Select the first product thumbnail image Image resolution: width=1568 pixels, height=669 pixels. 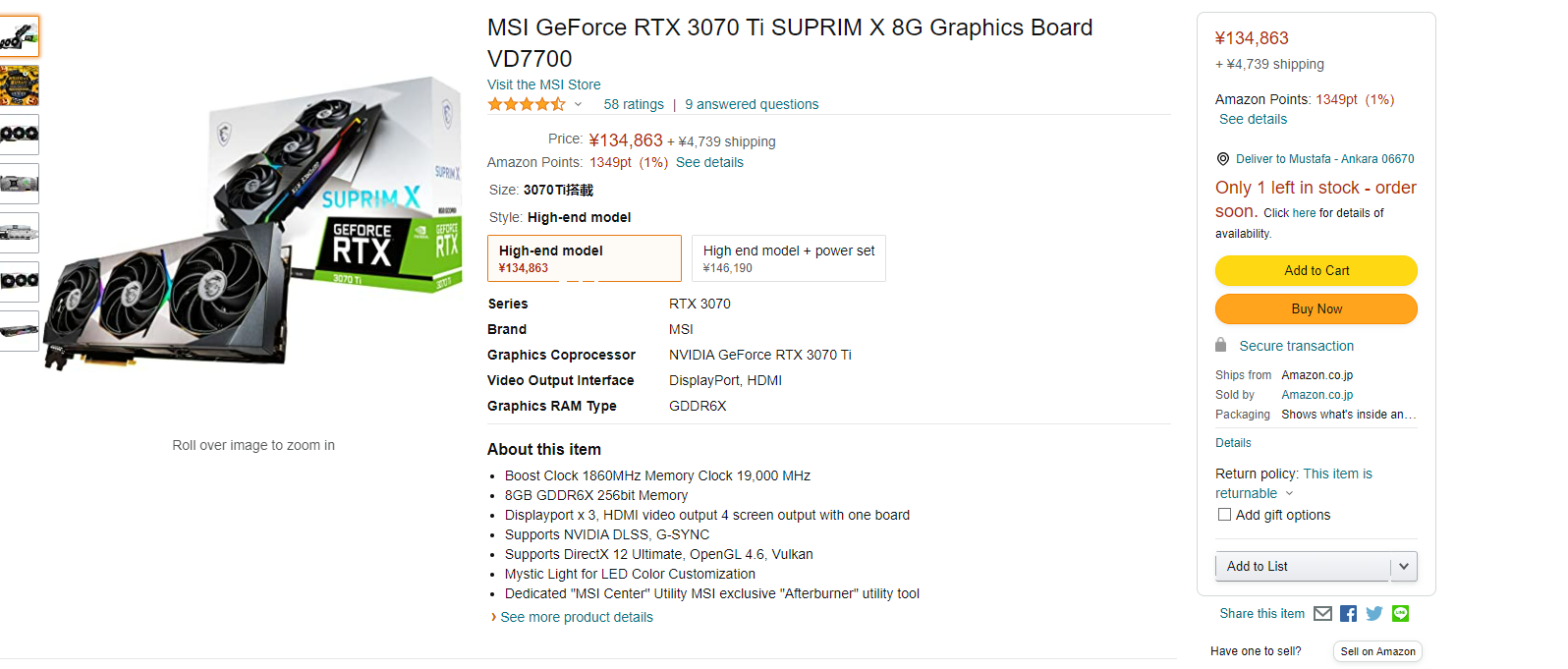point(20,36)
